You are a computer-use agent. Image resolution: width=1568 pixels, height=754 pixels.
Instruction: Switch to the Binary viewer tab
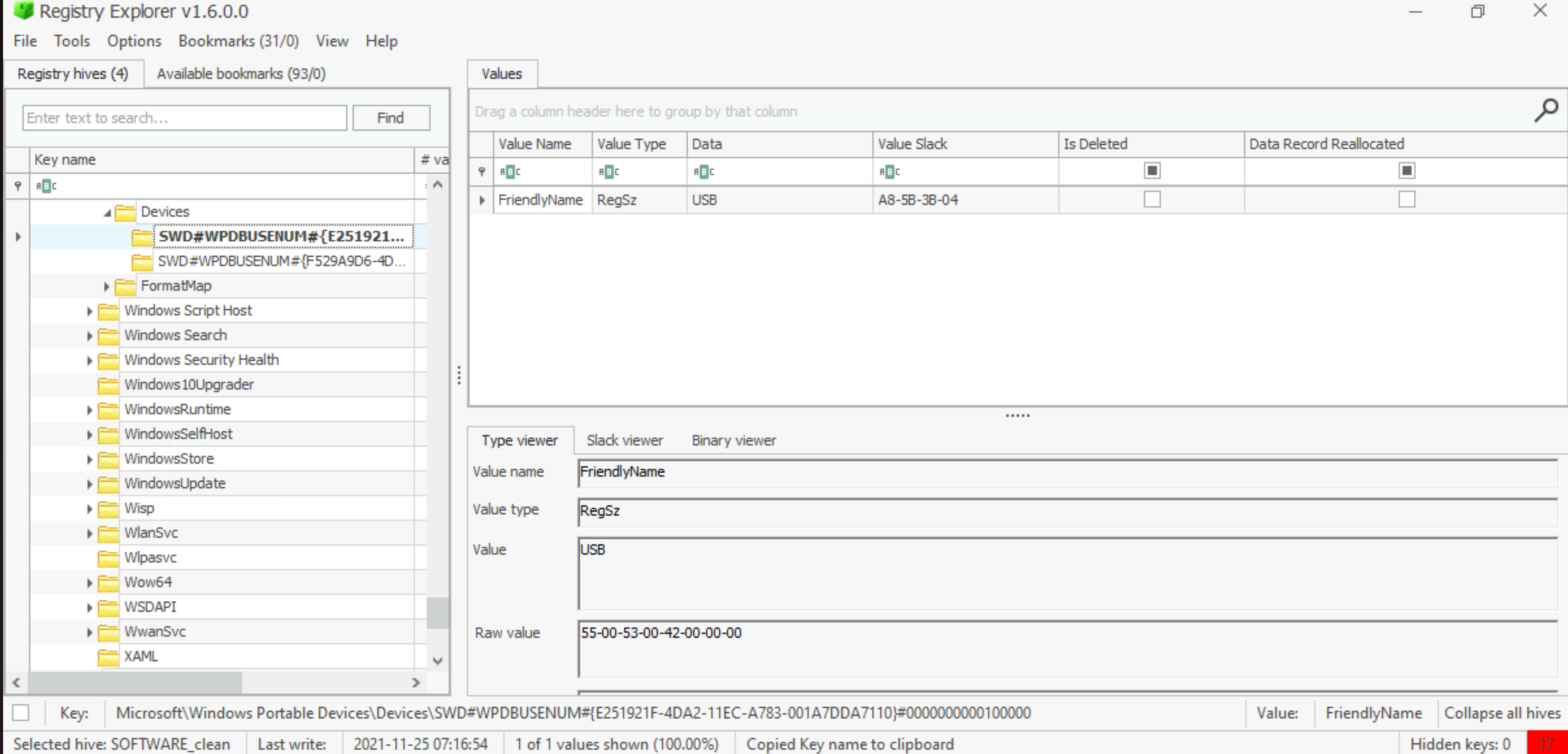(733, 440)
